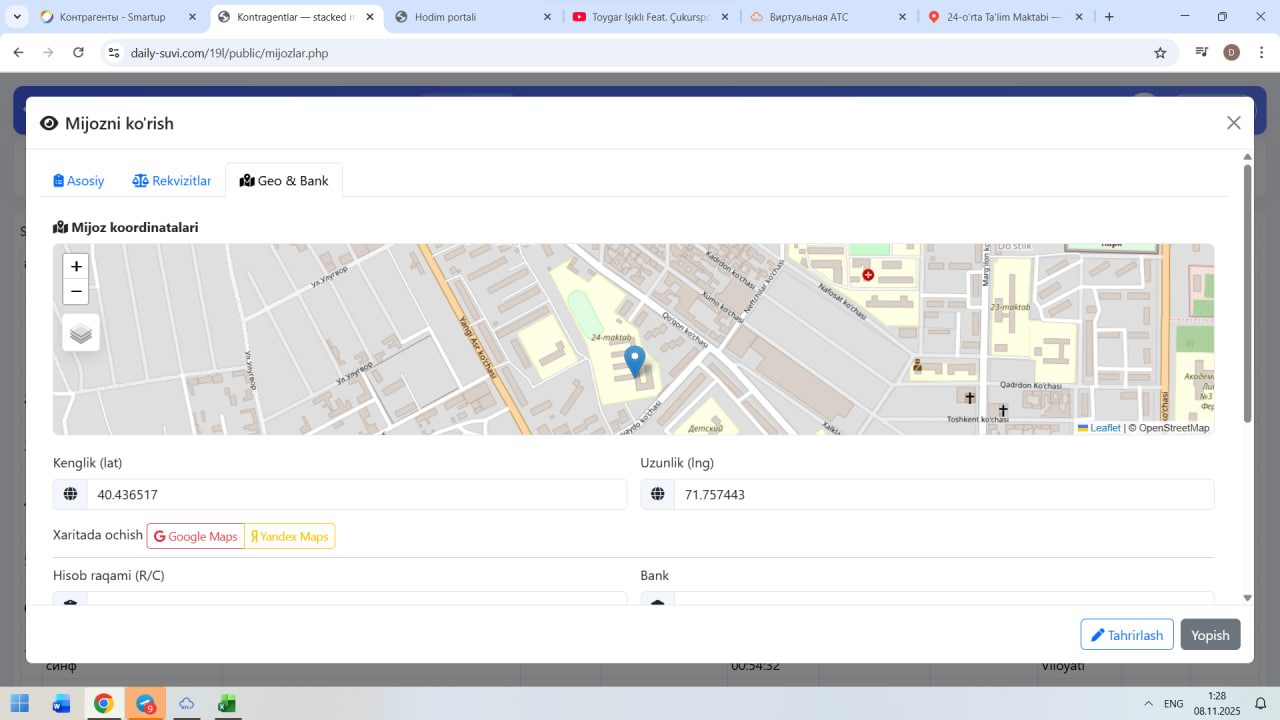Open the map layers control
Screen dimensions: 1280x720
pos(81,333)
